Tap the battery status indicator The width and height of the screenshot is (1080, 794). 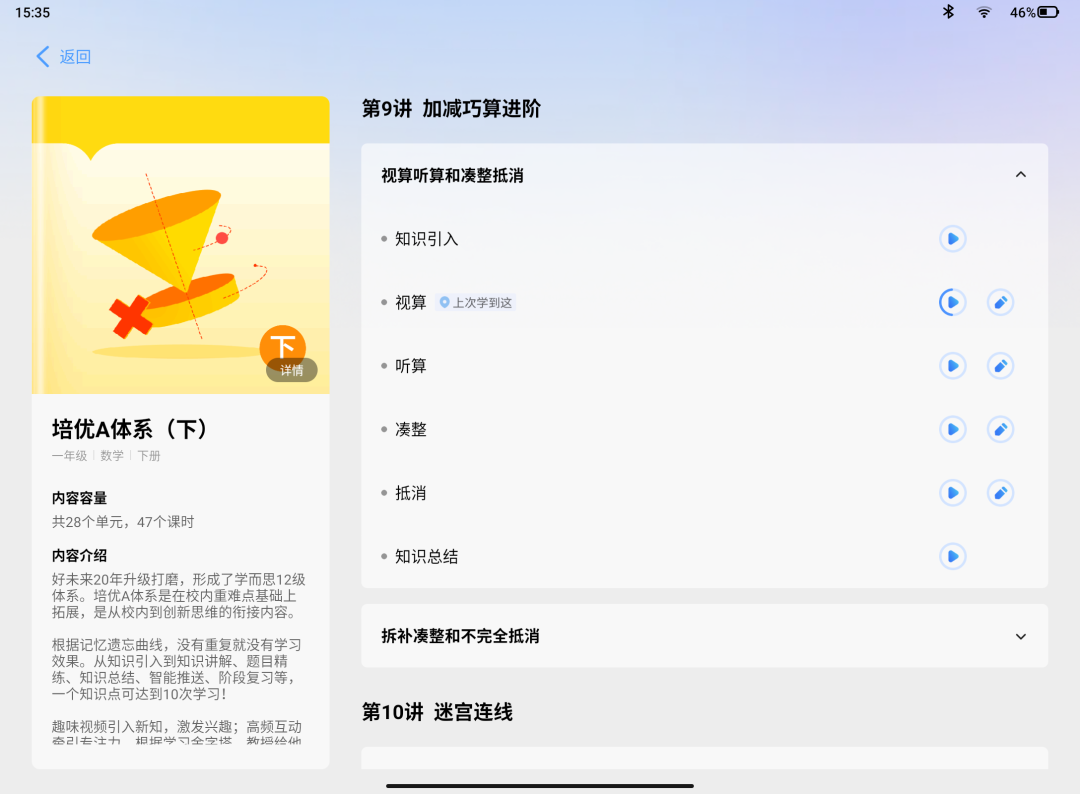point(1035,12)
